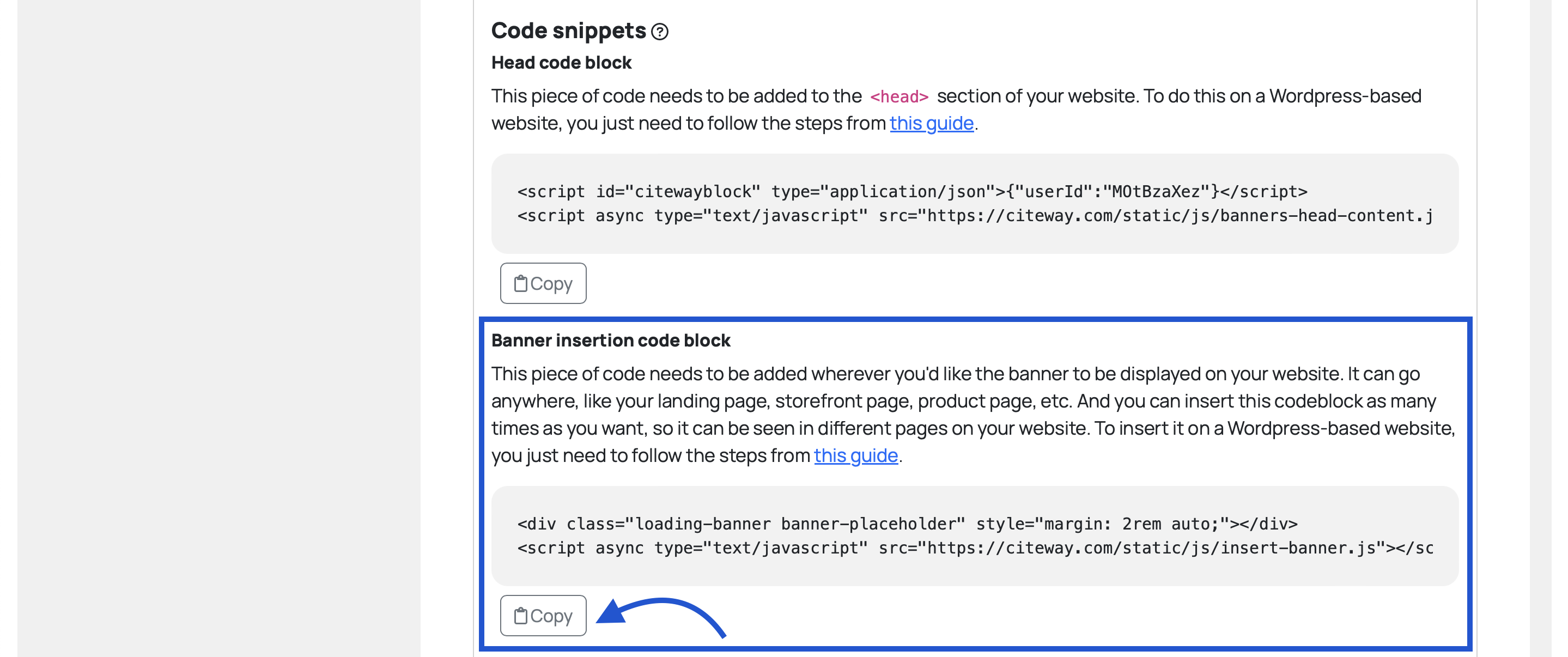Click the insert-banner.js script line
The height and width of the screenshot is (657, 1568).
pyautogui.click(x=975, y=548)
